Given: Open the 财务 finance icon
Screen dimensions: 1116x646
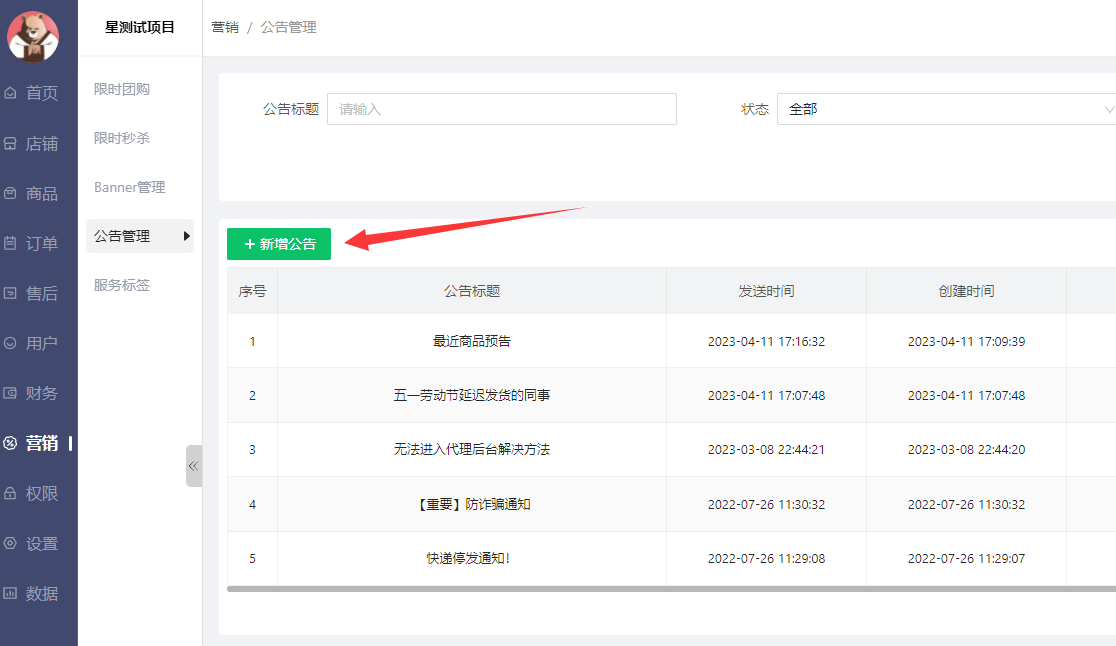Looking at the screenshot, I should 11,393.
